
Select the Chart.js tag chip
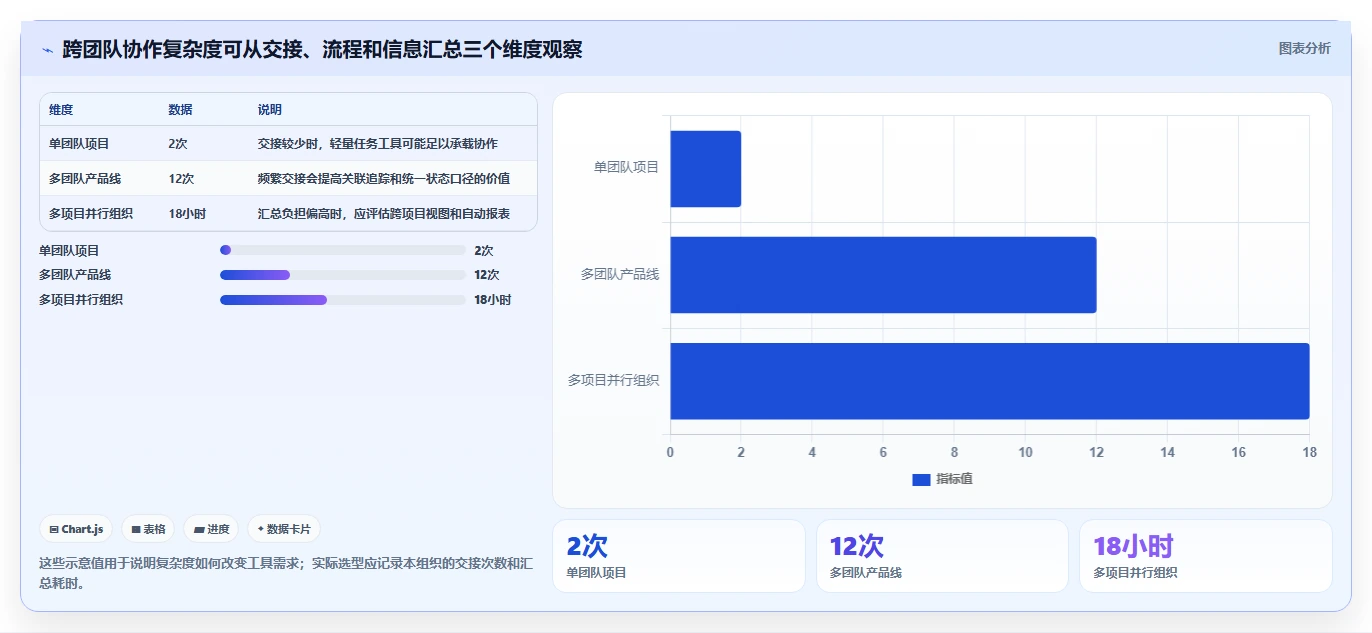[x=76, y=529]
